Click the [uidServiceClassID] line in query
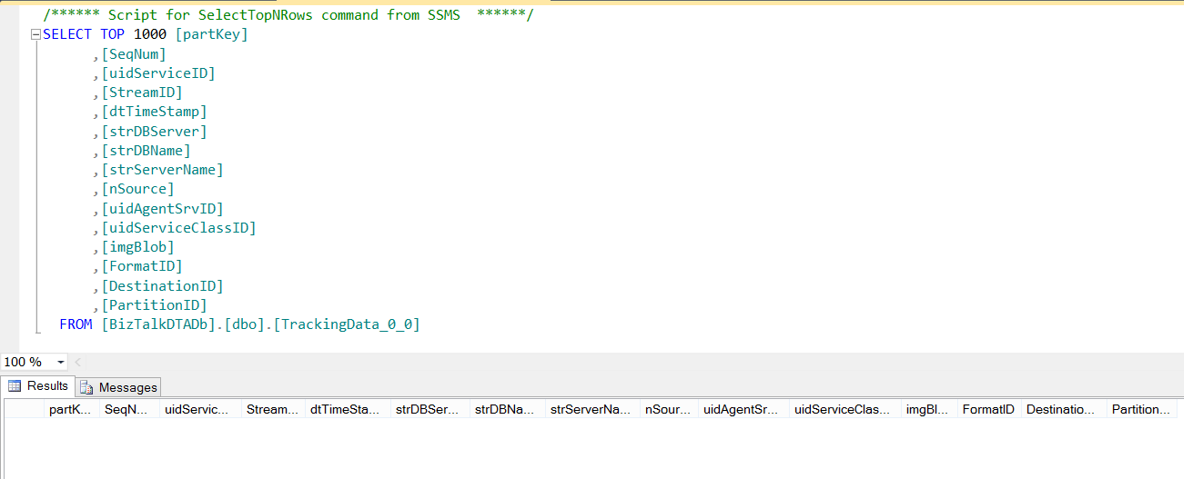The height and width of the screenshot is (479, 1184). pyautogui.click(x=178, y=228)
